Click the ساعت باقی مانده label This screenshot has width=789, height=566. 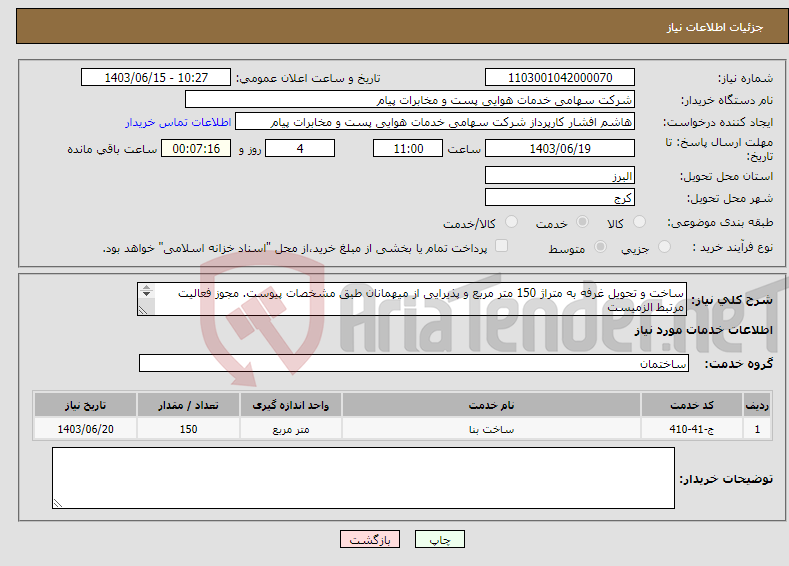(x=112, y=149)
